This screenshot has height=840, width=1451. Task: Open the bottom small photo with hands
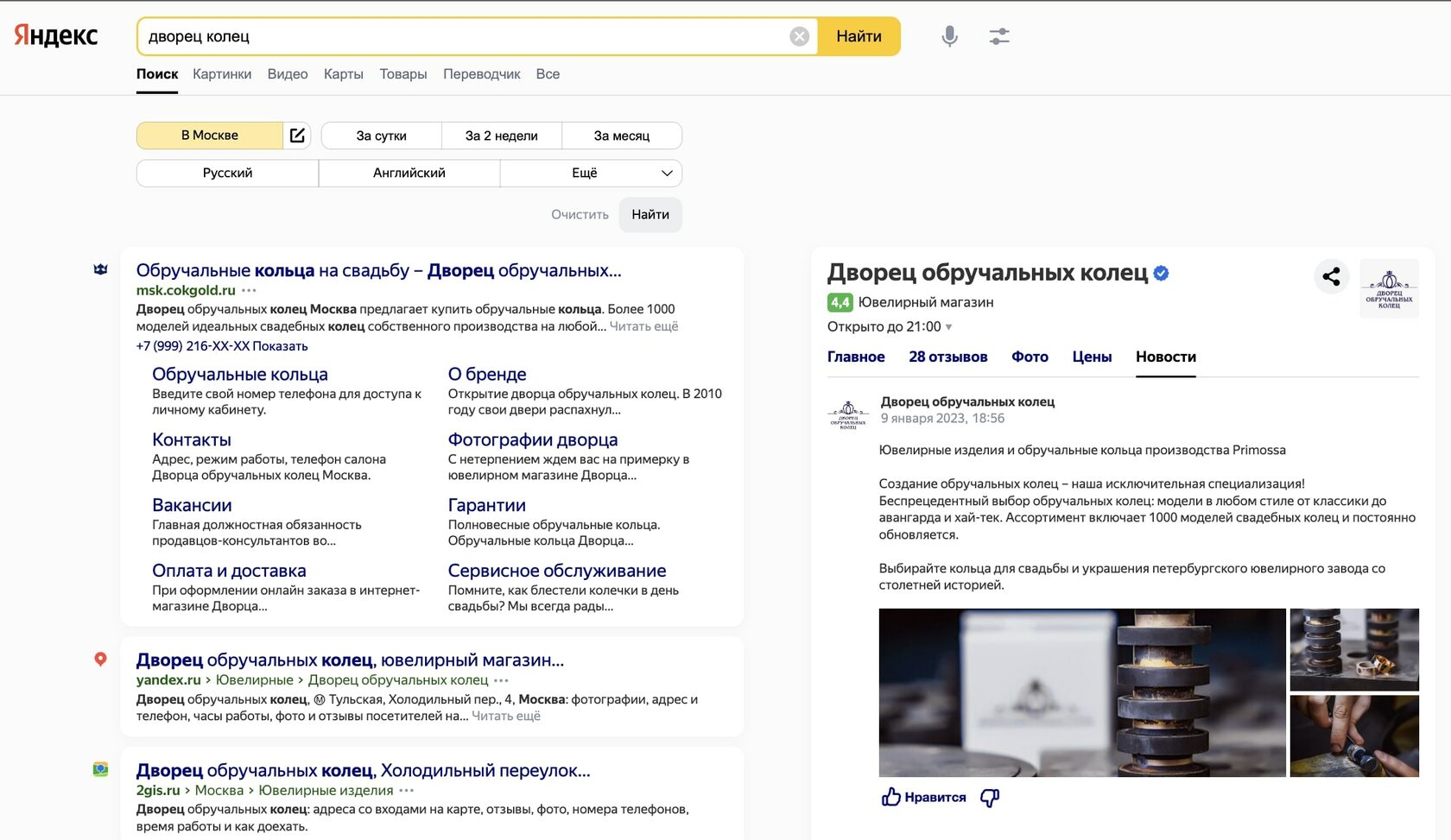pos(1354,736)
